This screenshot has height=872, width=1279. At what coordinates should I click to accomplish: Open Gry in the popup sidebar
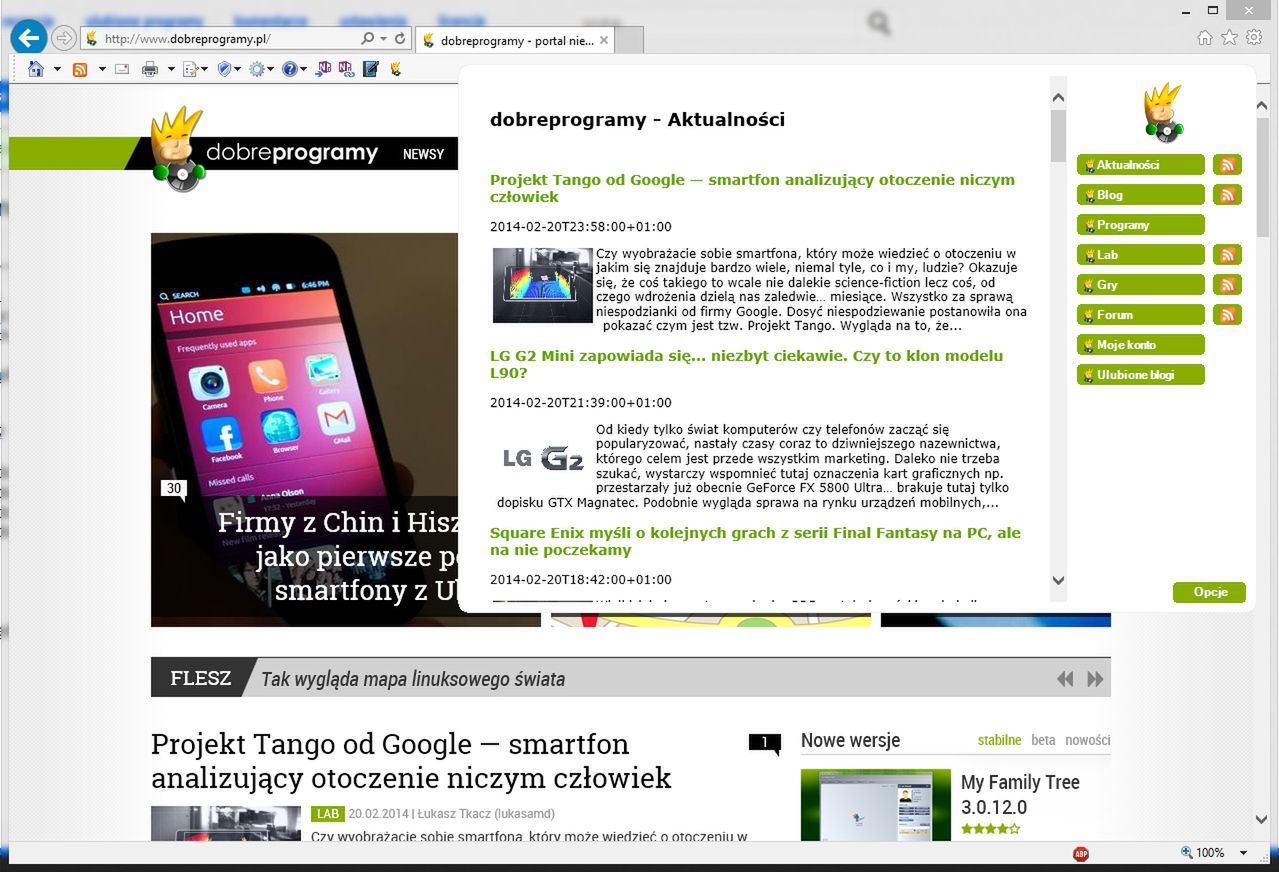tap(1141, 285)
